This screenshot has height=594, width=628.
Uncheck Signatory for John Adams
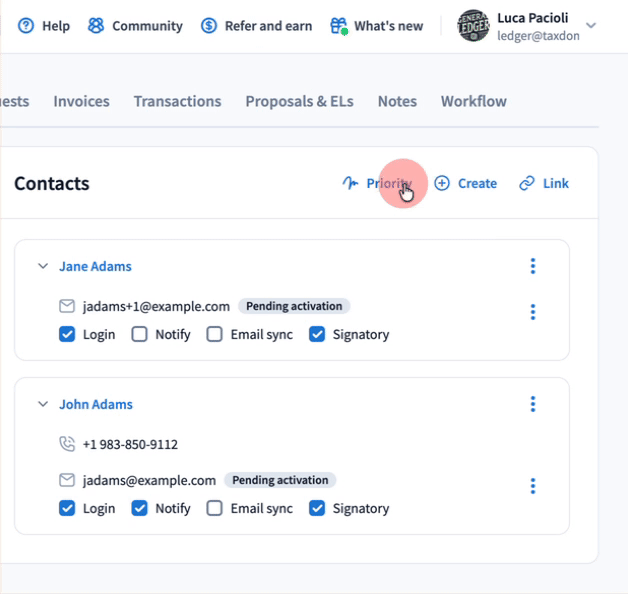click(317, 508)
